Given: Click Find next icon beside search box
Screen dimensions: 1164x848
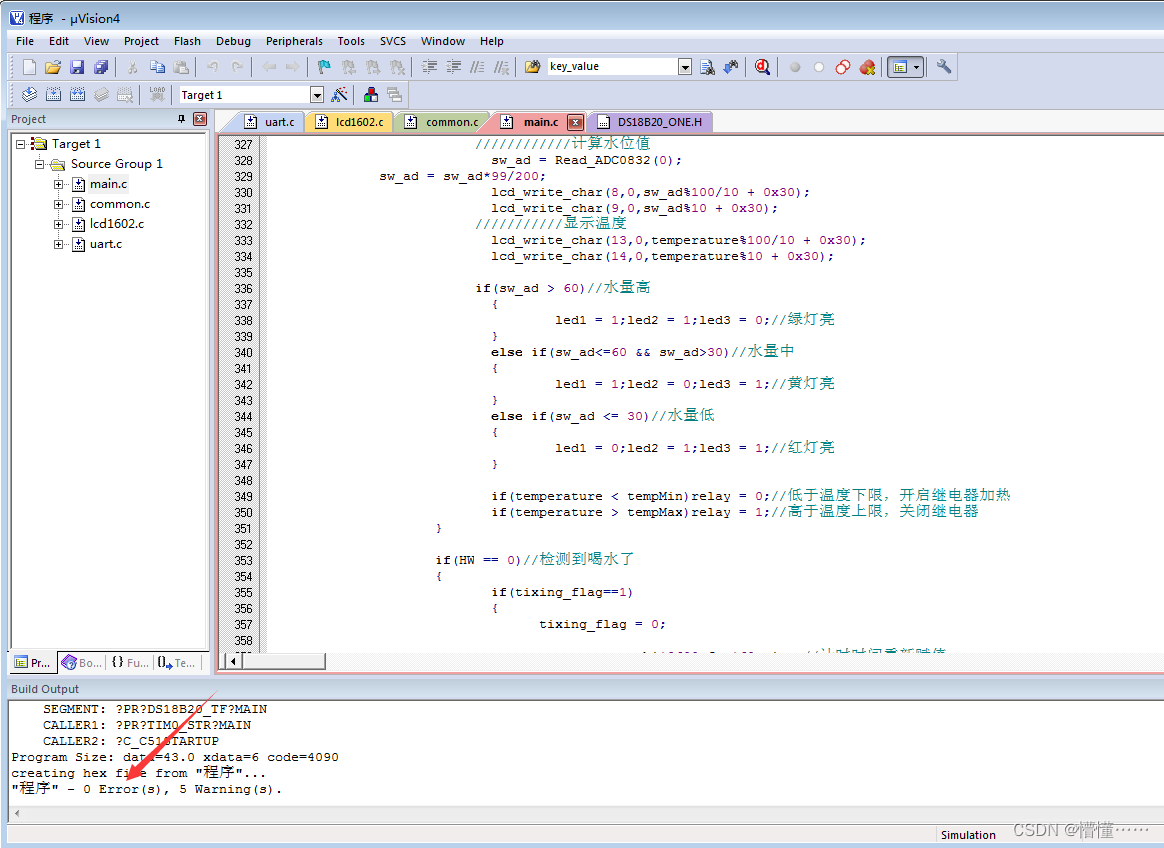Looking at the screenshot, I should coord(707,67).
